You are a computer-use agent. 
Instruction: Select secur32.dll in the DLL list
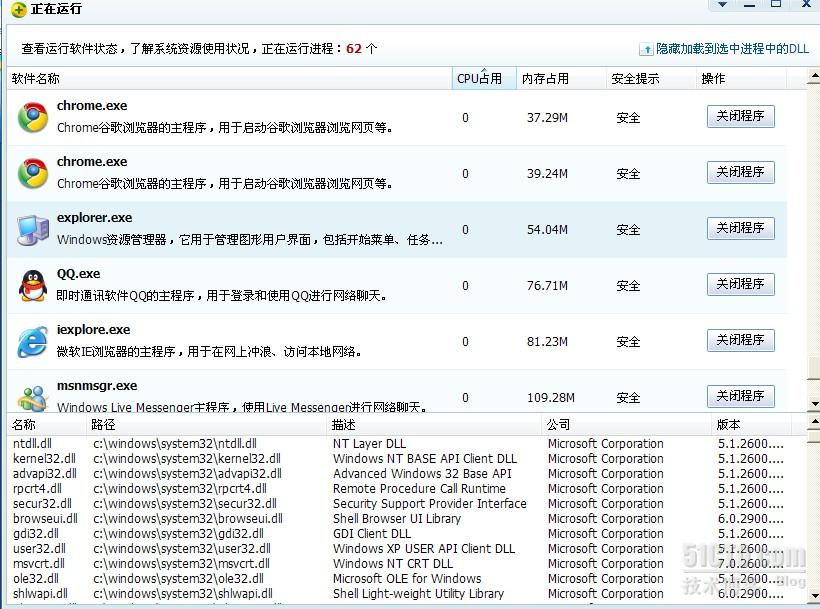[x=42, y=503]
